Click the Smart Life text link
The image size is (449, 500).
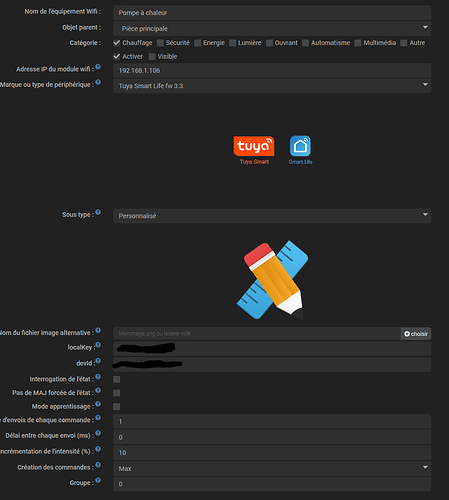click(x=300, y=162)
